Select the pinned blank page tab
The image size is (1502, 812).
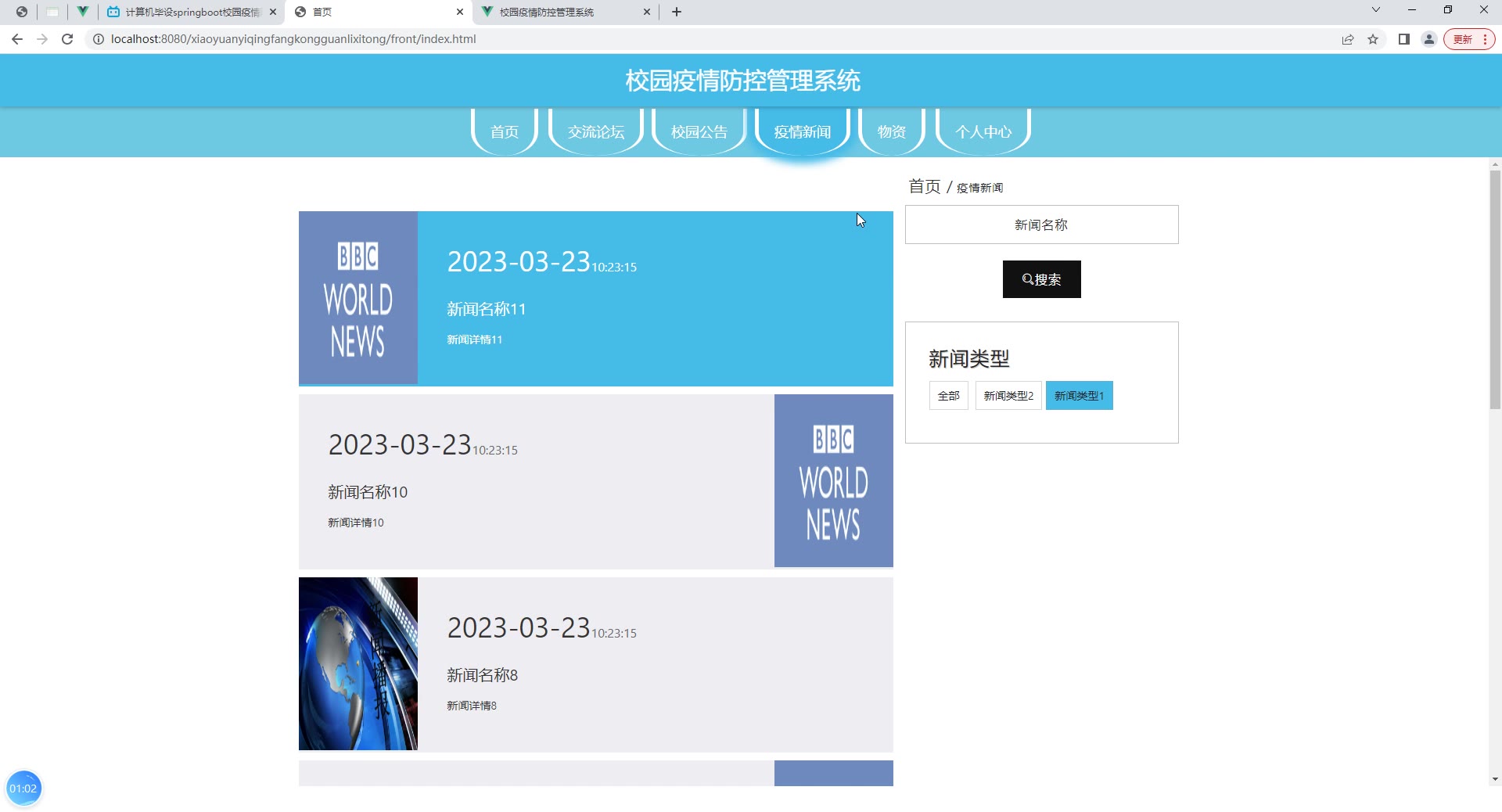tap(52, 12)
